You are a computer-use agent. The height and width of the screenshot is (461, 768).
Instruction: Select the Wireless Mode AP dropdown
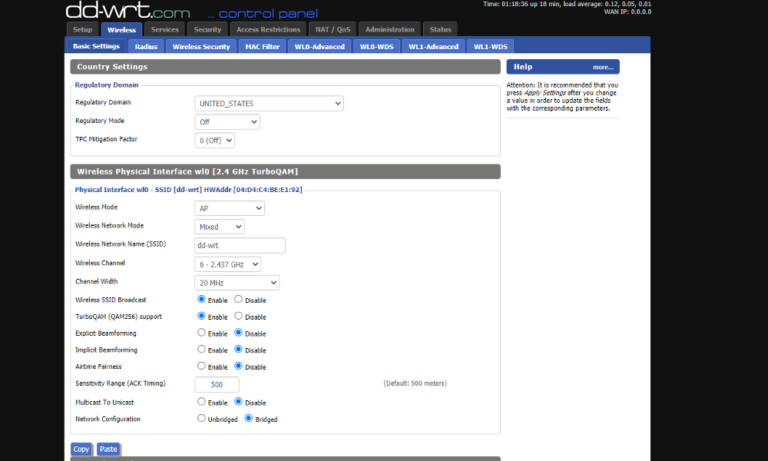coord(230,208)
